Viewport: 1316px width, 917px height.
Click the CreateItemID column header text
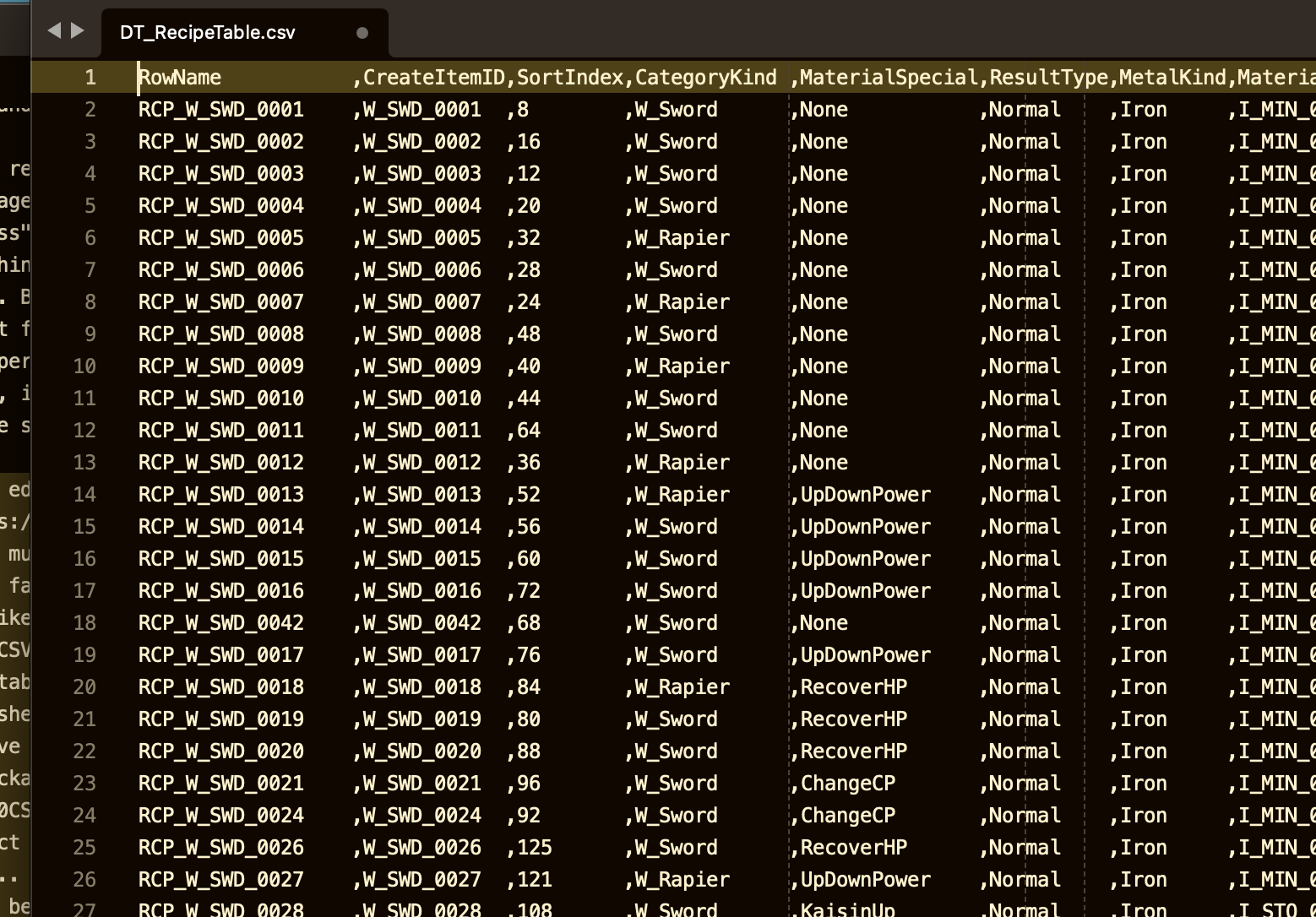(x=433, y=78)
